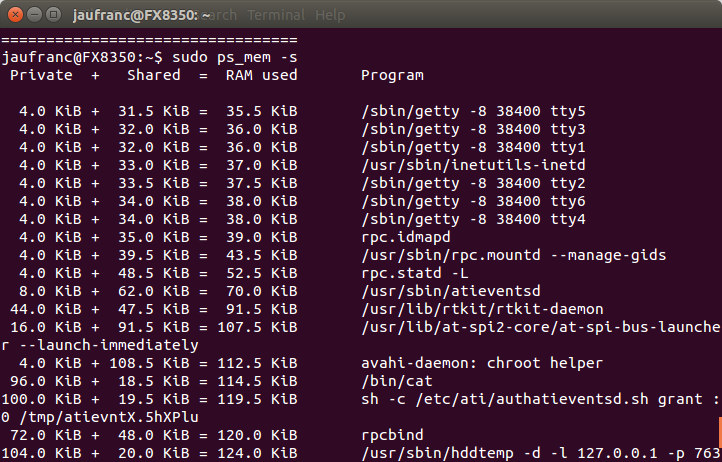The image size is (722, 462).
Task: Click the /bin/cat process entry
Action: pyautogui.click(x=397, y=381)
